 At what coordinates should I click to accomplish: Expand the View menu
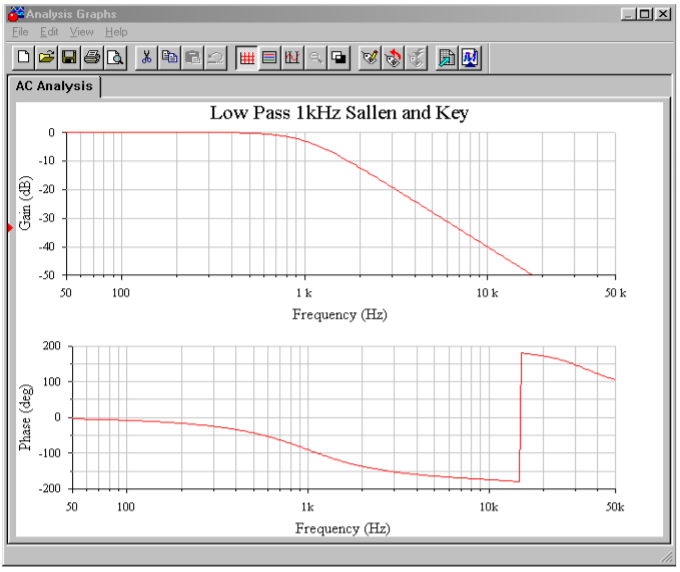pyautogui.click(x=81, y=32)
